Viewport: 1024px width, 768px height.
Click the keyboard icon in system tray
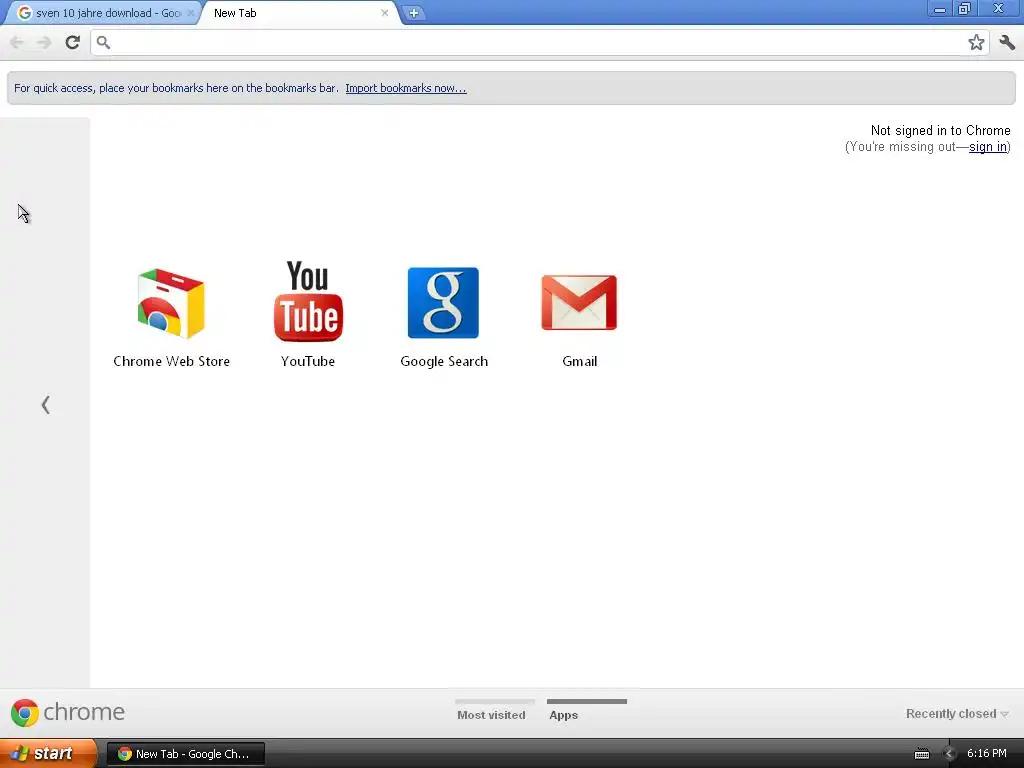[x=921, y=754]
